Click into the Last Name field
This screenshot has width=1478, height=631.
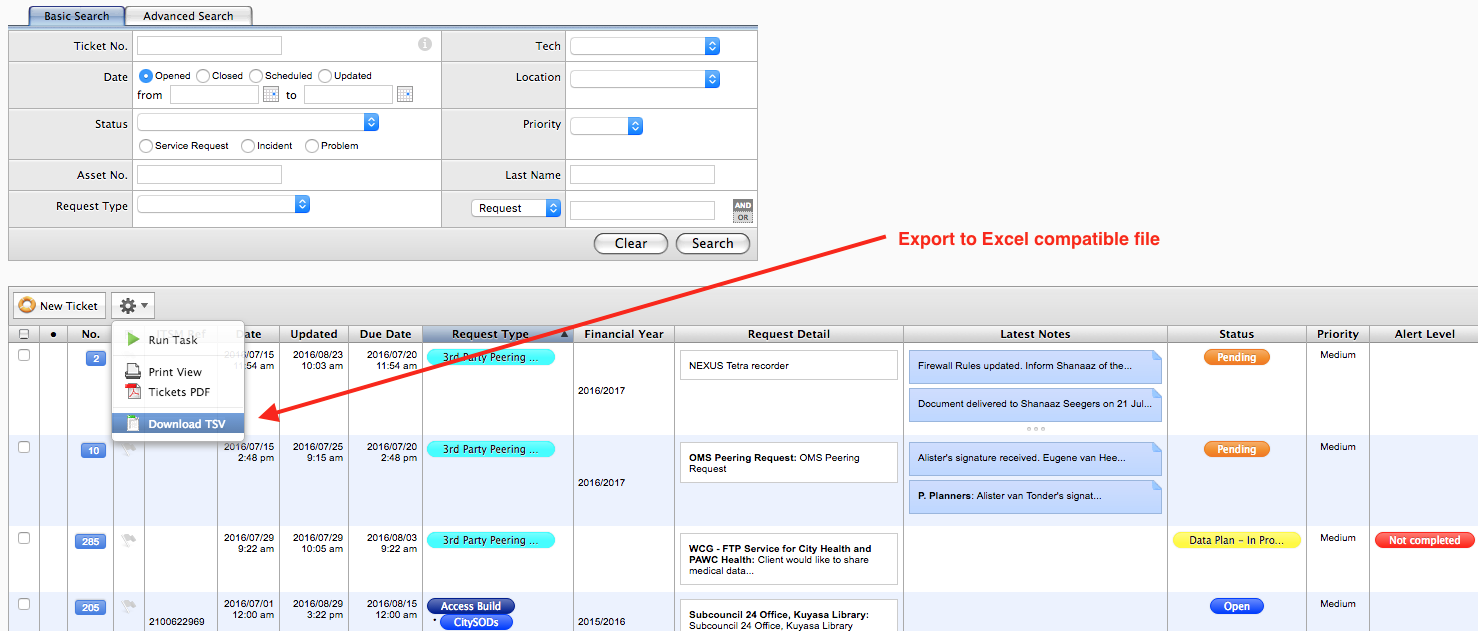click(642, 174)
